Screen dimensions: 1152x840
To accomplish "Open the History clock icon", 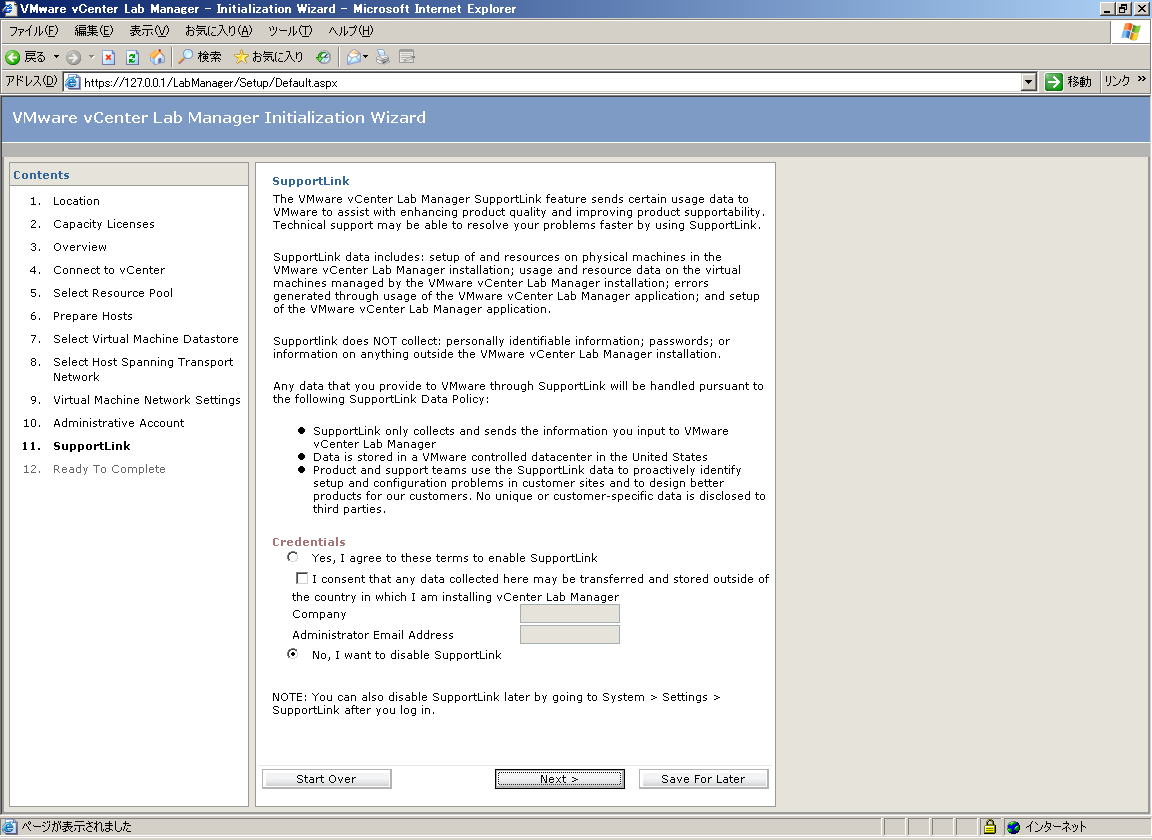I will point(323,57).
